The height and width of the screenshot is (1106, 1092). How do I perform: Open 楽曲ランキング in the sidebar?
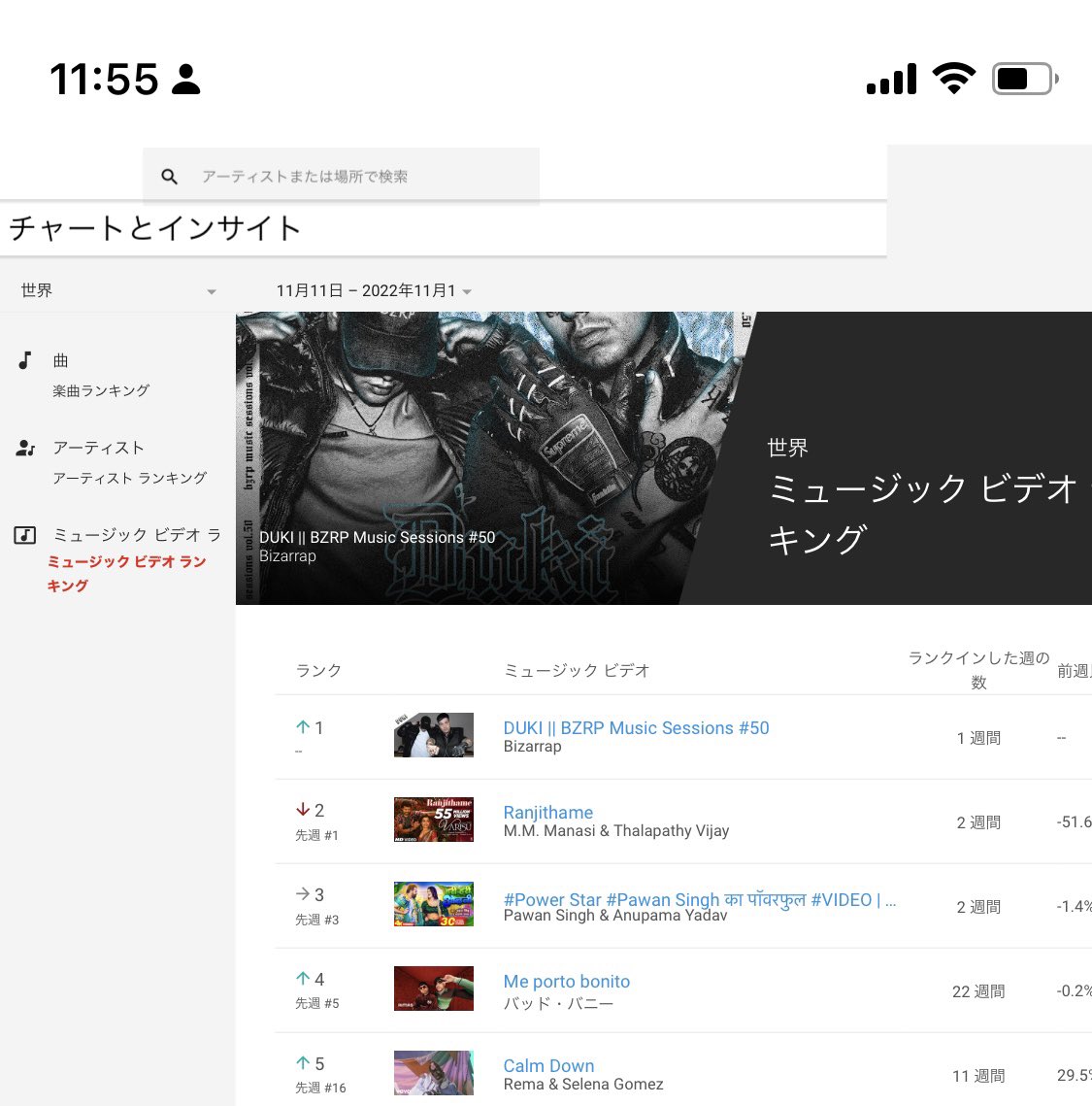(x=101, y=390)
